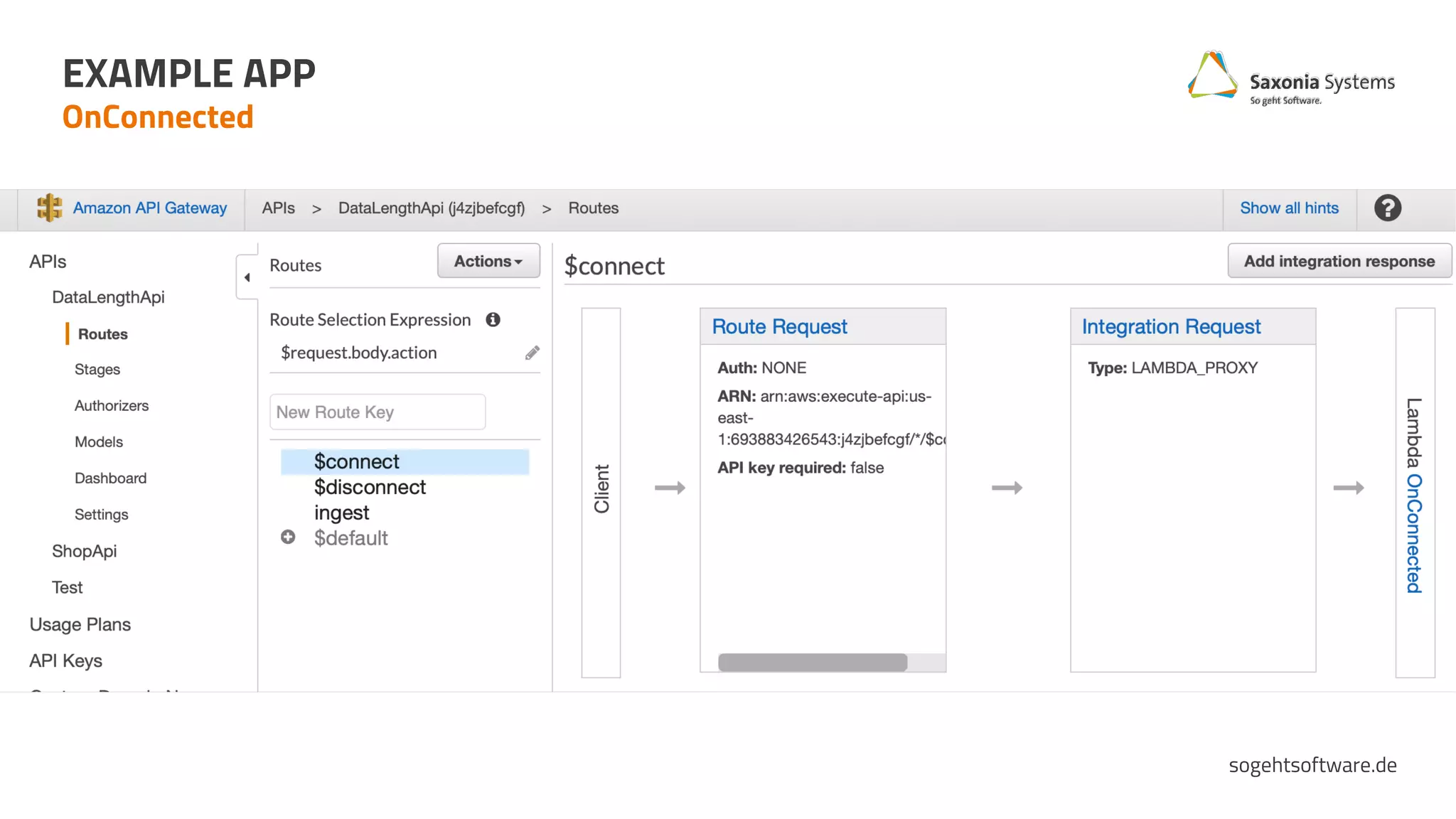
Task: Select the $disconnect route
Action: (370, 487)
